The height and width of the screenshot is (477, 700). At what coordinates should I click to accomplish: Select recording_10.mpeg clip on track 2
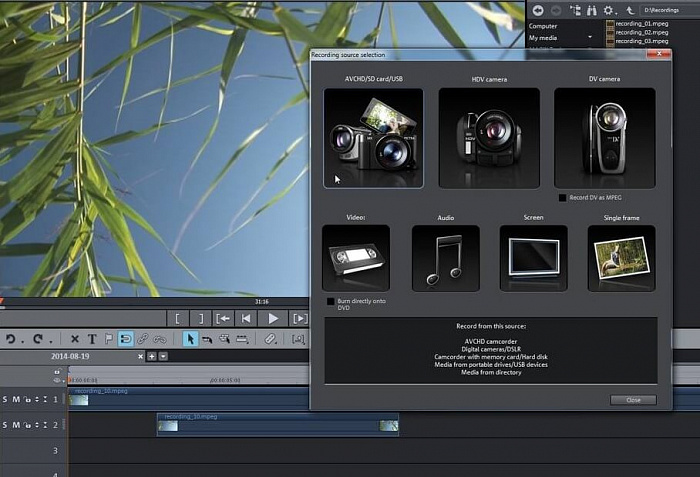point(278,425)
